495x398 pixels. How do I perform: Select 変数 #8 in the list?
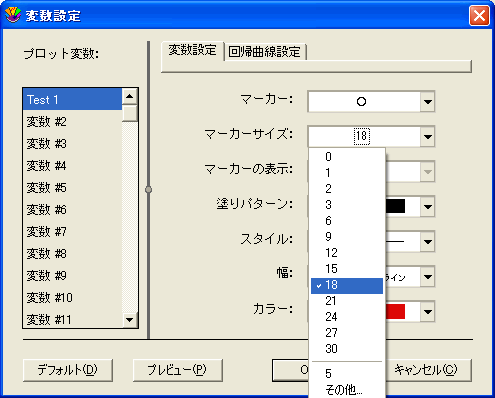click(72, 254)
